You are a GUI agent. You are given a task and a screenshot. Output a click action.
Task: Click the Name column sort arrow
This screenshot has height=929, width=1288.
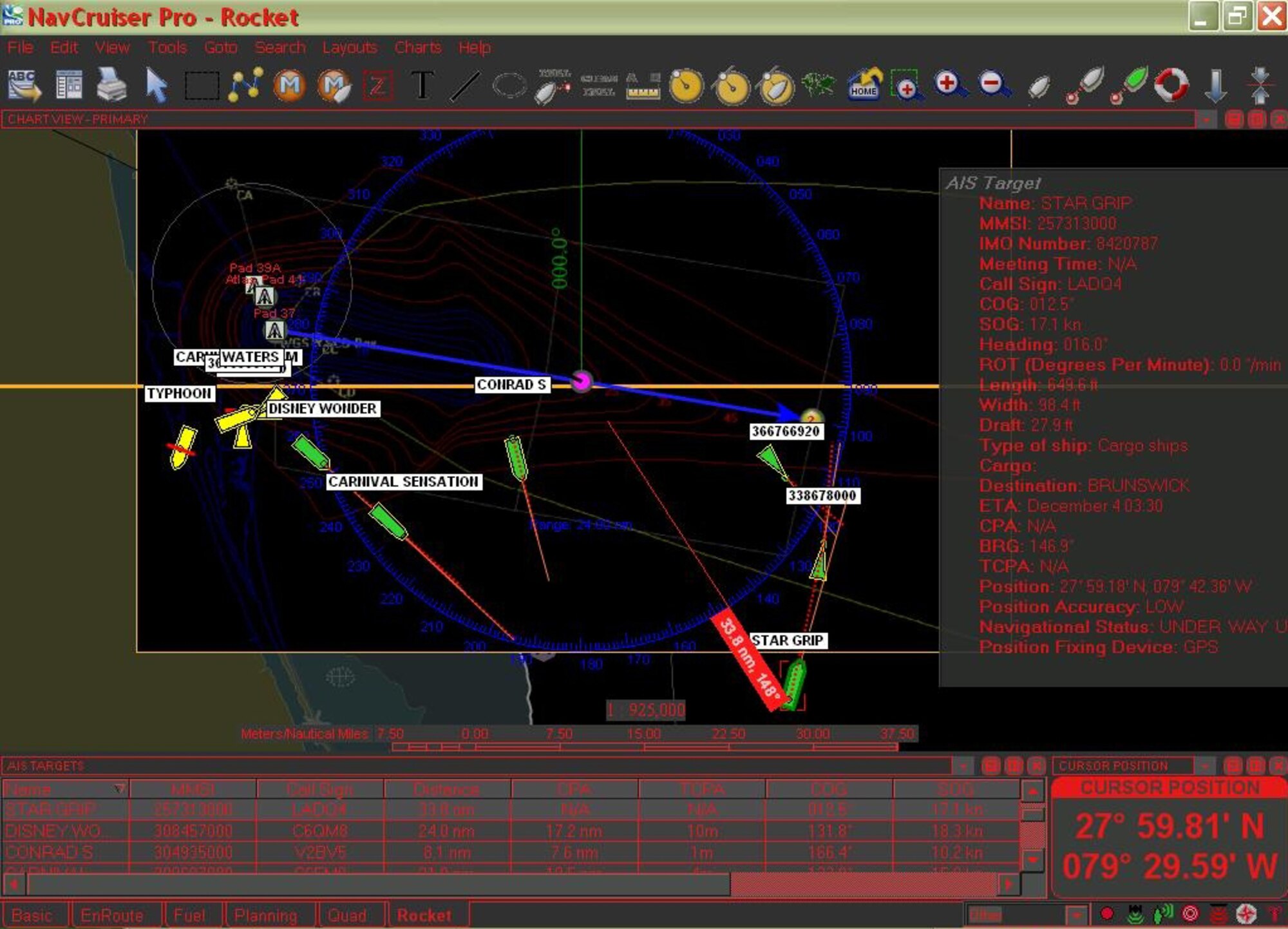point(119,789)
